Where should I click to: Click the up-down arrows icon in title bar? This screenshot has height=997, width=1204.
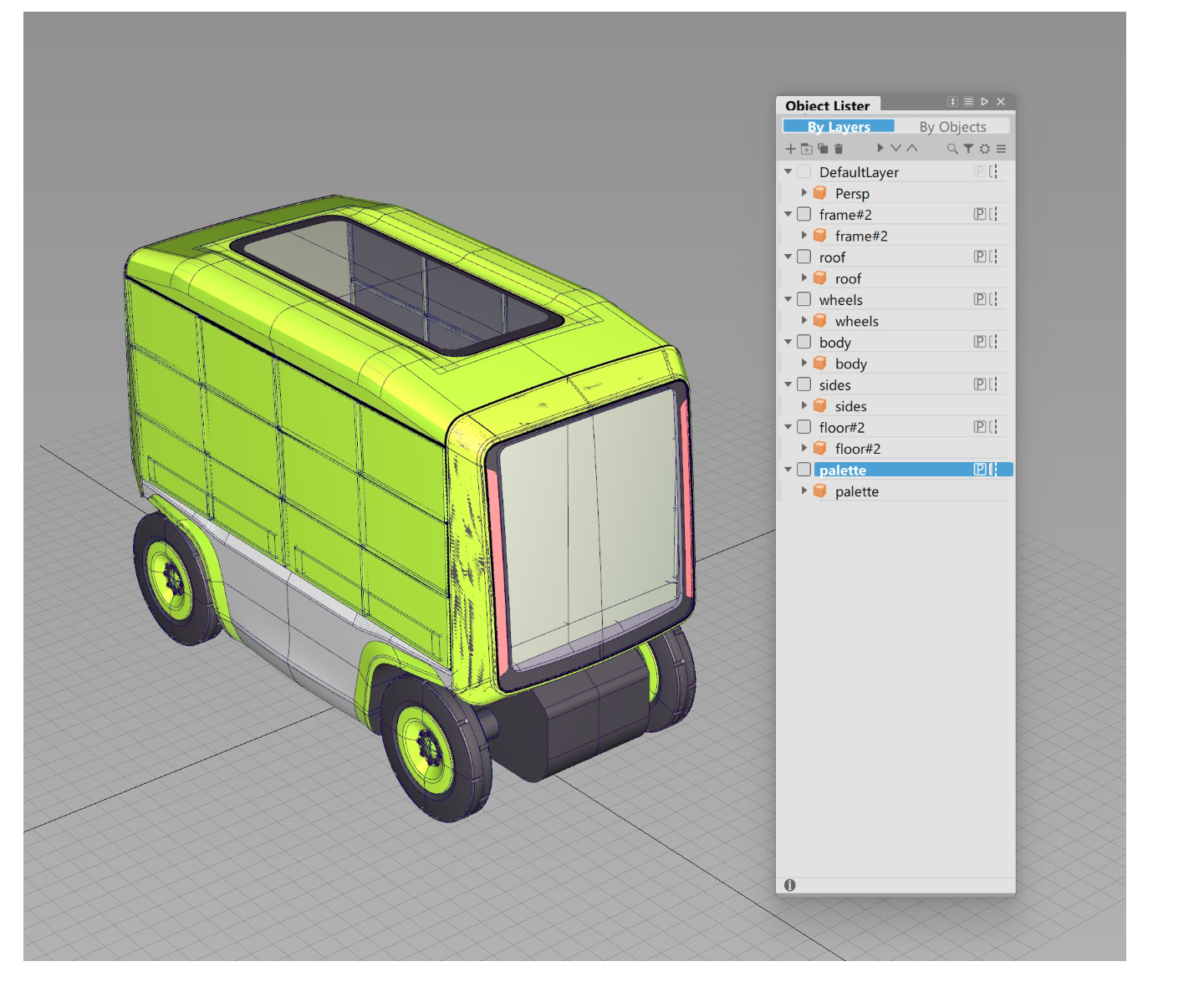click(x=952, y=101)
